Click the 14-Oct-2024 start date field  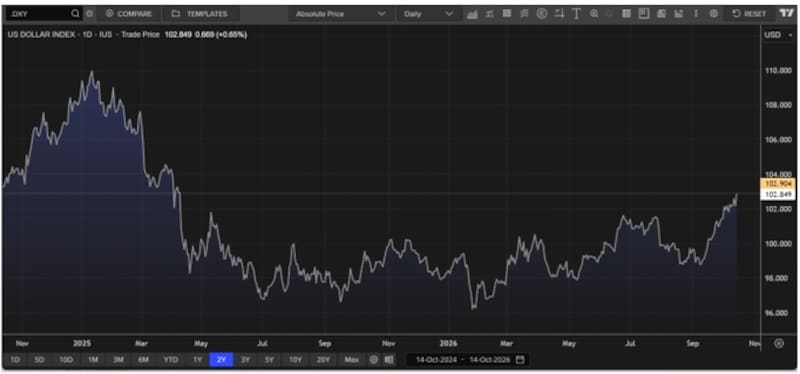pyautogui.click(x=436, y=360)
